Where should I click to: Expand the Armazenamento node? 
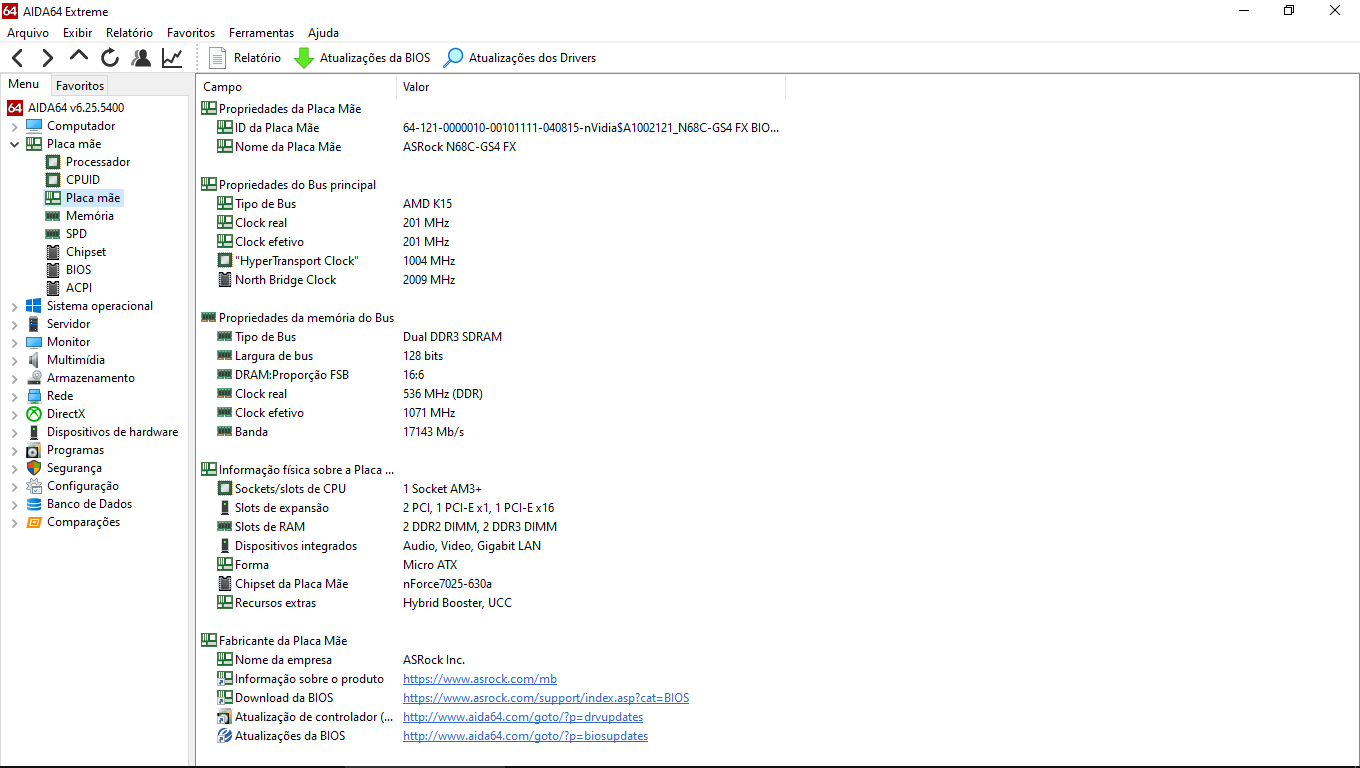[14, 378]
